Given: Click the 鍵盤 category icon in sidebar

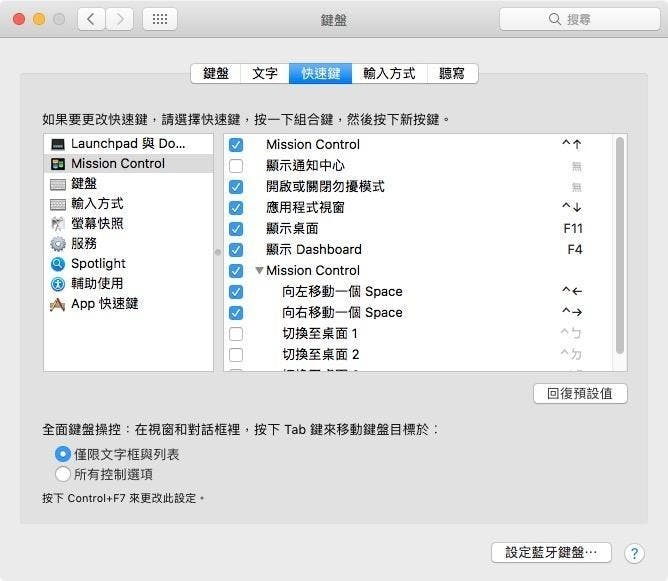Looking at the screenshot, I should point(58,184).
